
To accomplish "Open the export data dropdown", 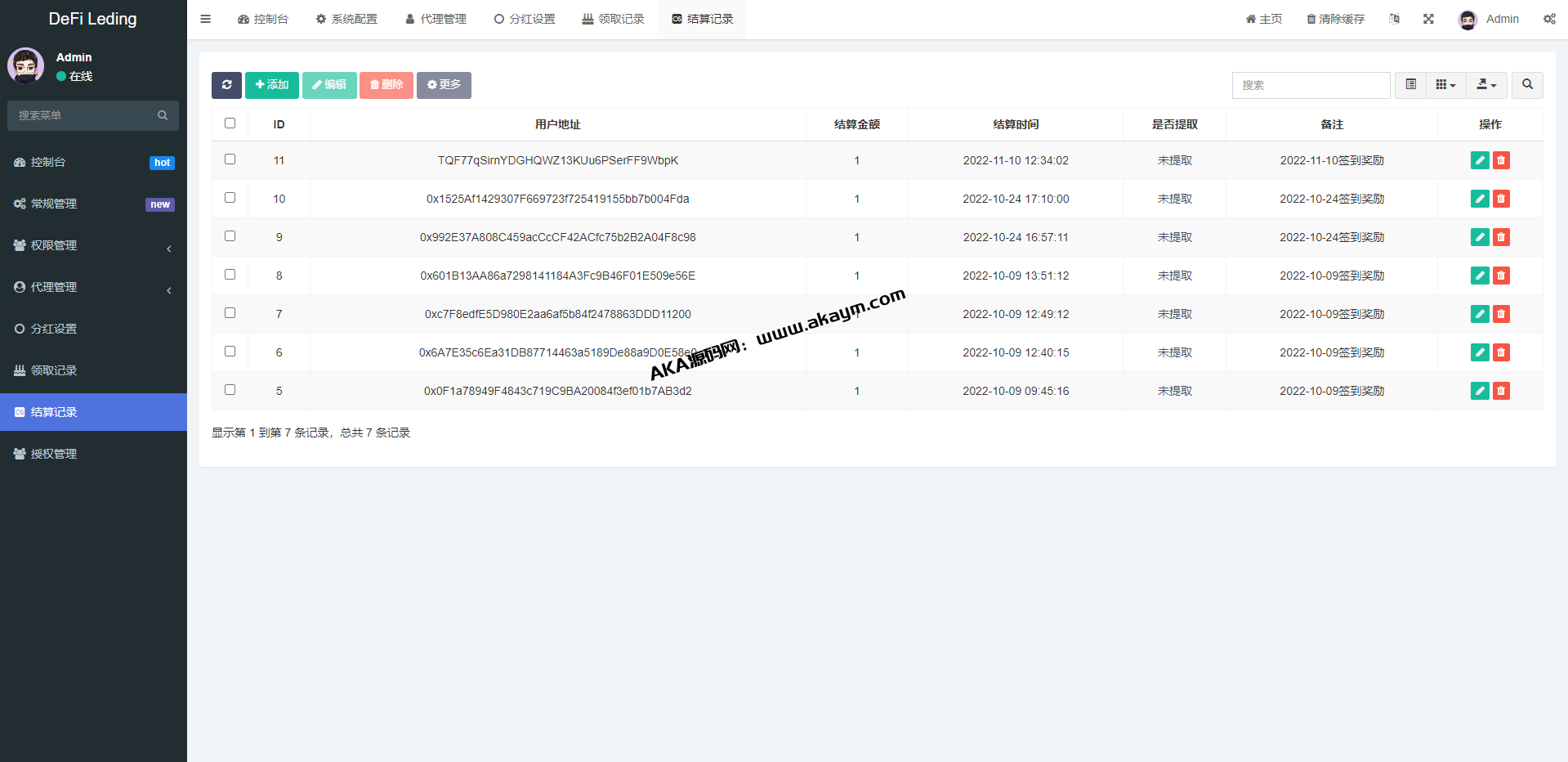I will pyautogui.click(x=1486, y=85).
